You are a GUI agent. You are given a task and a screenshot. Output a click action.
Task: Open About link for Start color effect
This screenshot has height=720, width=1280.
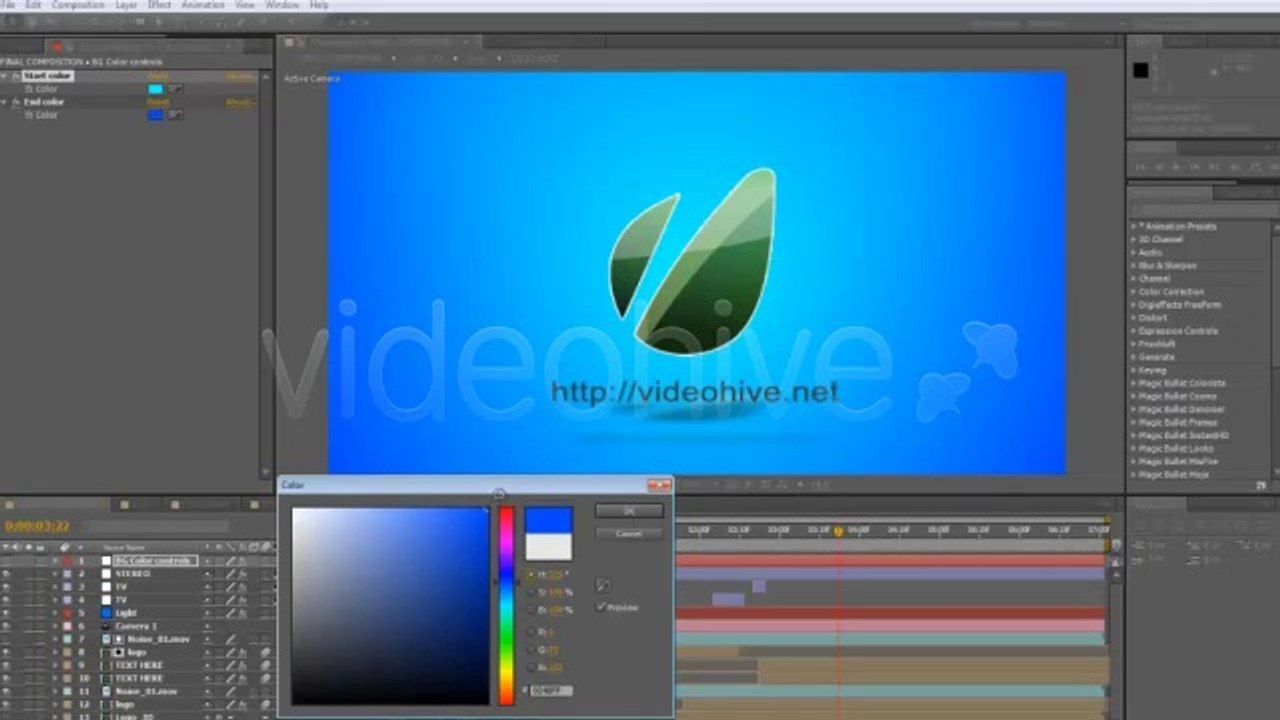(x=240, y=76)
